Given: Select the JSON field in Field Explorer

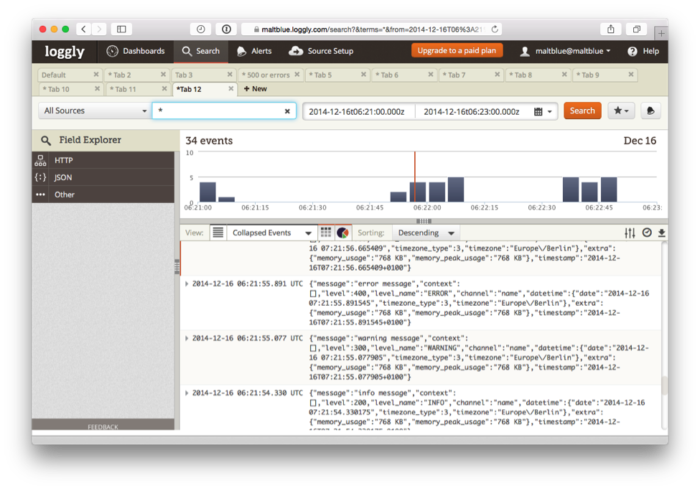Looking at the screenshot, I should tap(63, 177).
